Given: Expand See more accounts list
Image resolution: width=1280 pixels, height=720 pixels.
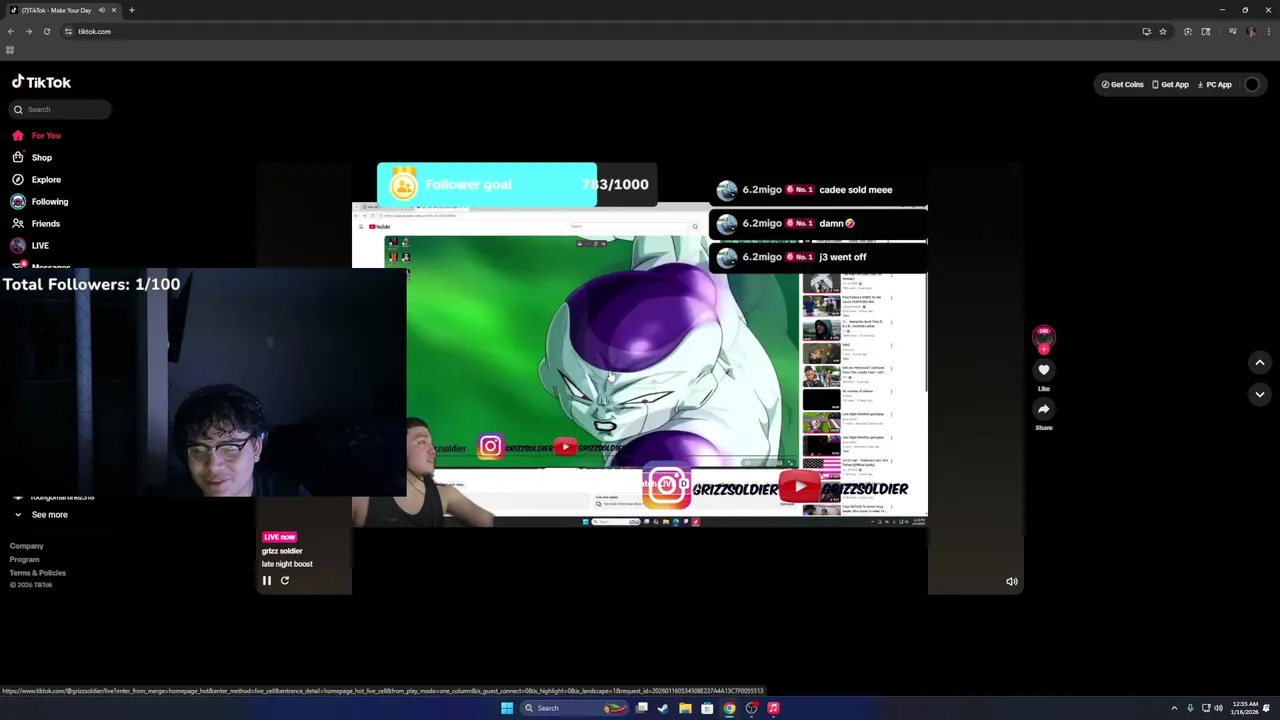Looking at the screenshot, I should tap(41, 514).
